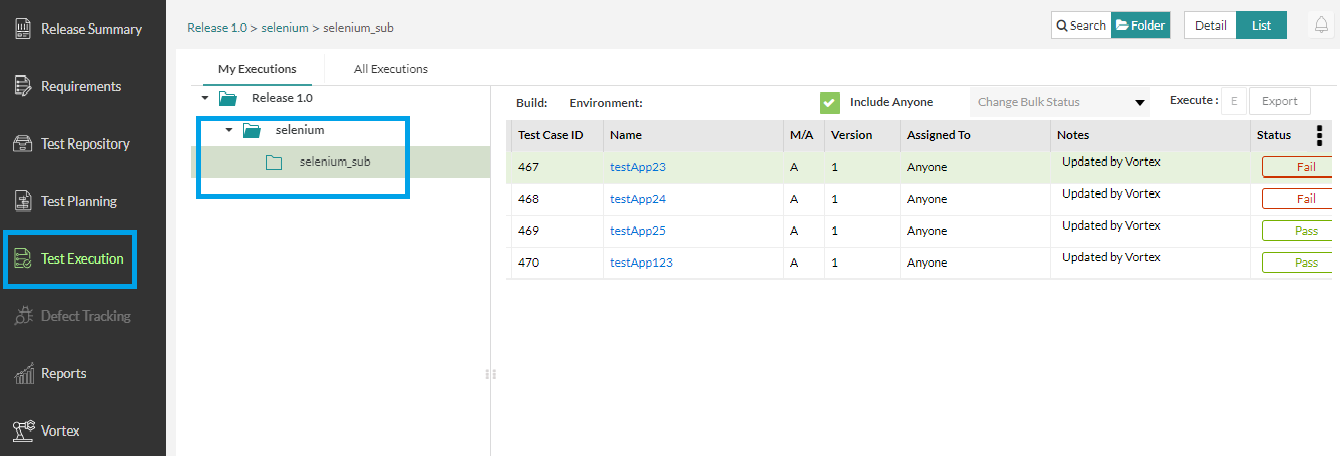
Task: Switch to the All Executions tab
Action: pyautogui.click(x=390, y=69)
